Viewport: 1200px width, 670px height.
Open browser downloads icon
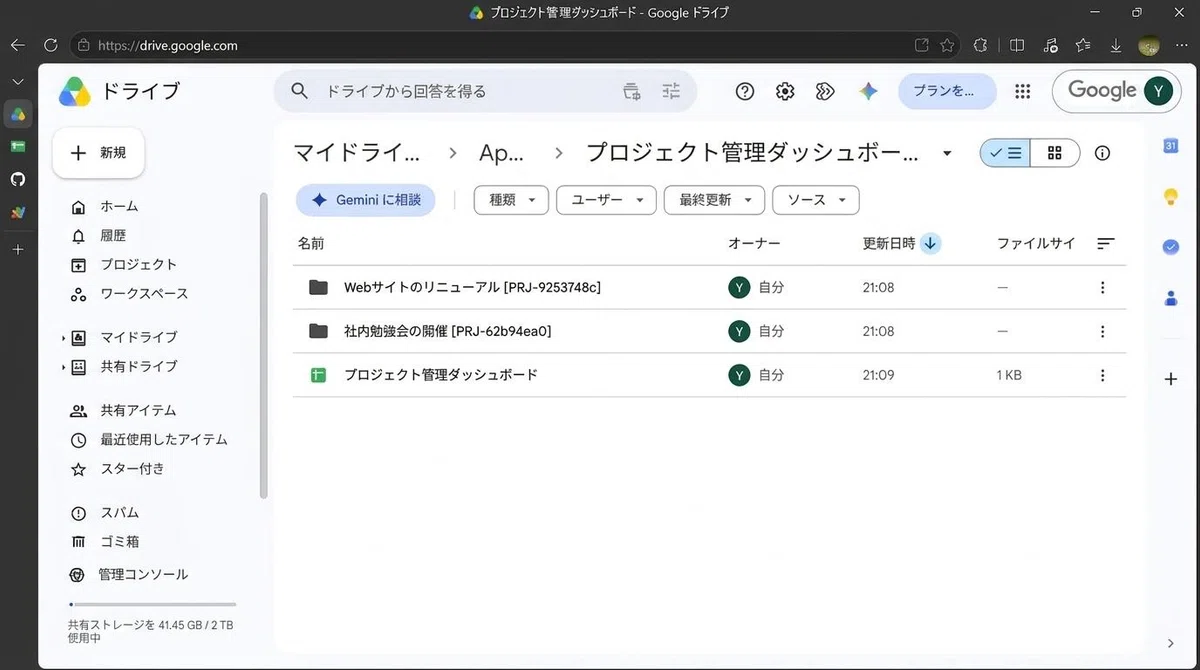(x=1115, y=45)
